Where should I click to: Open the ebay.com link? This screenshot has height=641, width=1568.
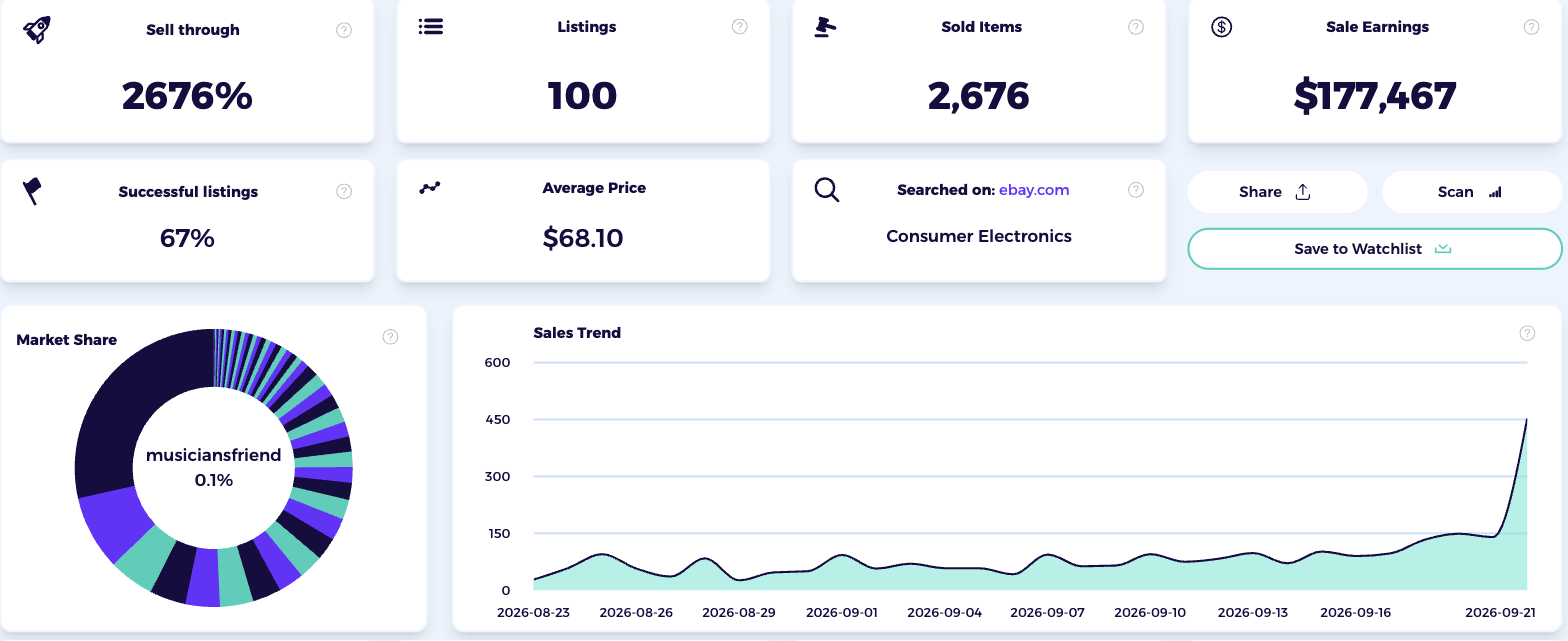point(1034,189)
